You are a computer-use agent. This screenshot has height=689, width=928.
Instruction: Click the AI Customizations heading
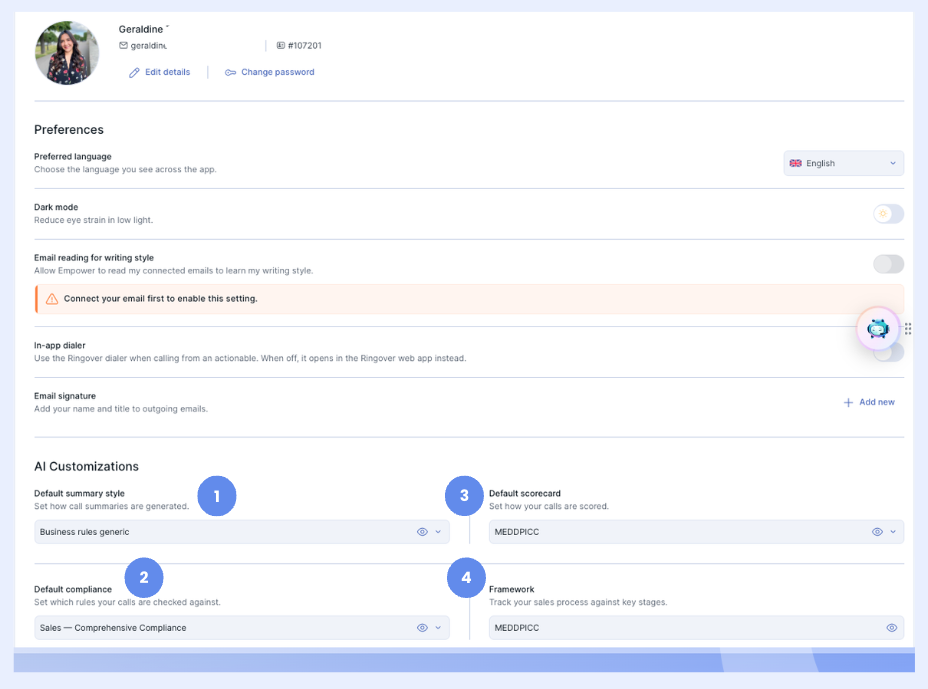(x=86, y=466)
